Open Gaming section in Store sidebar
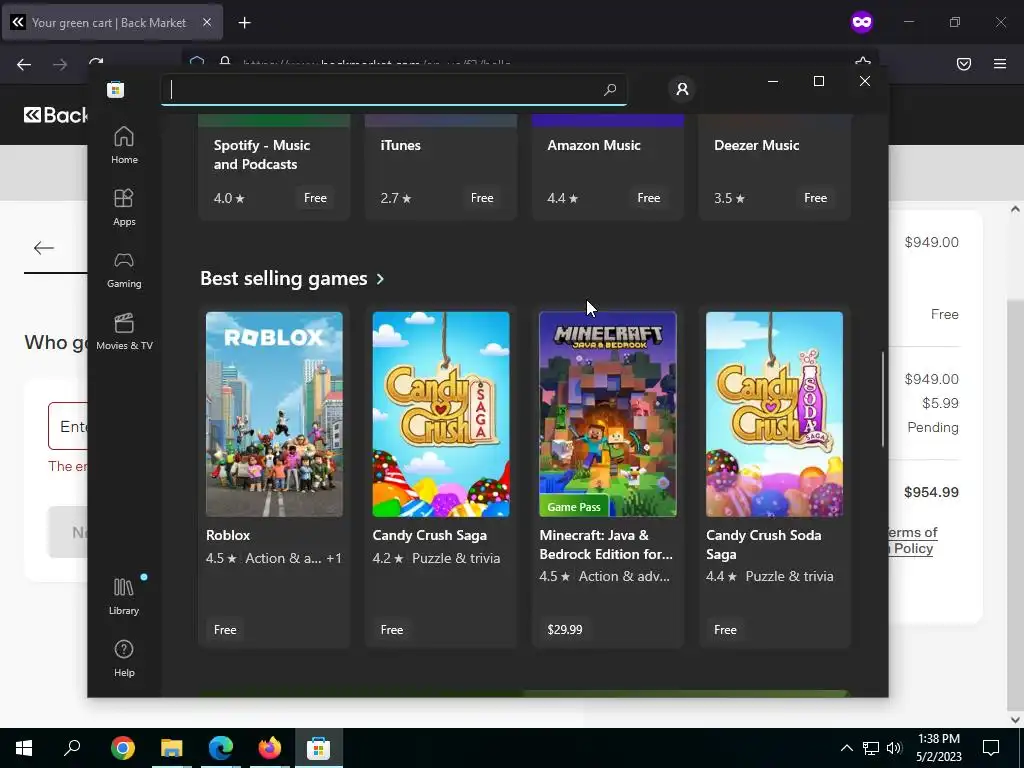This screenshot has width=1024, height=768. 124,270
